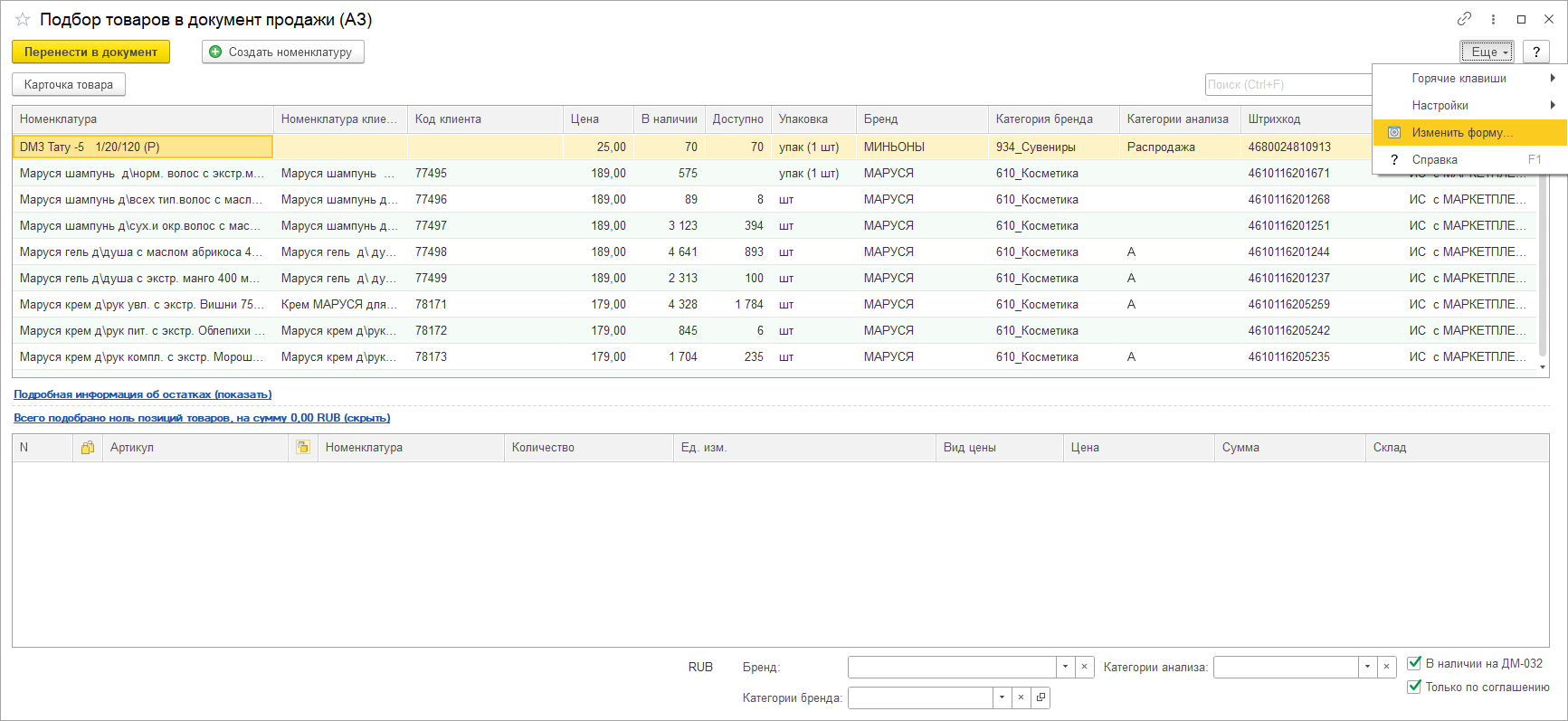Open selection dialog for Категории бренда
This screenshot has width=1568, height=721.
pyautogui.click(x=1041, y=697)
